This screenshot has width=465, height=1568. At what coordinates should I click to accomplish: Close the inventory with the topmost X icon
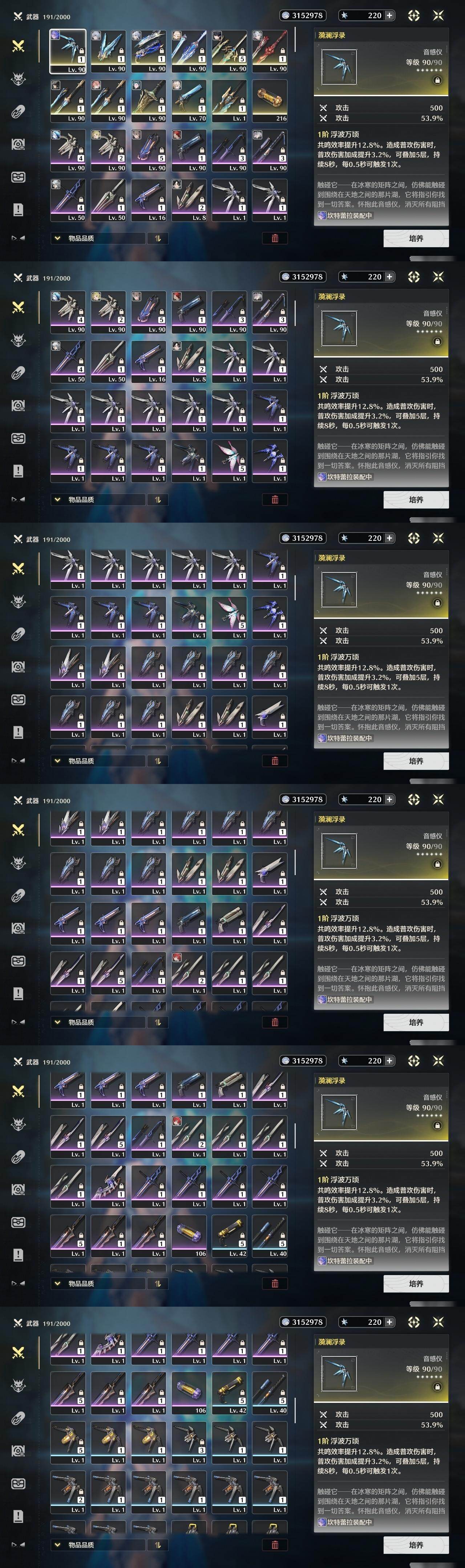click(438, 15)
